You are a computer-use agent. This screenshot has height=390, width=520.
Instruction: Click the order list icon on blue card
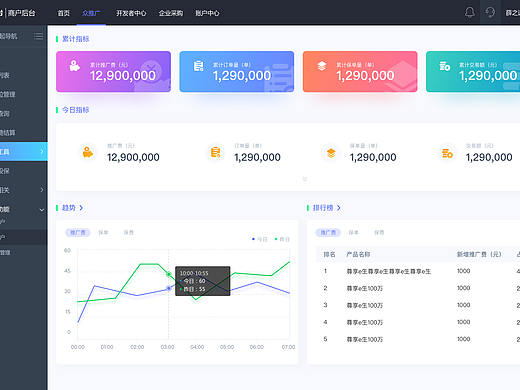click(198, 66)
